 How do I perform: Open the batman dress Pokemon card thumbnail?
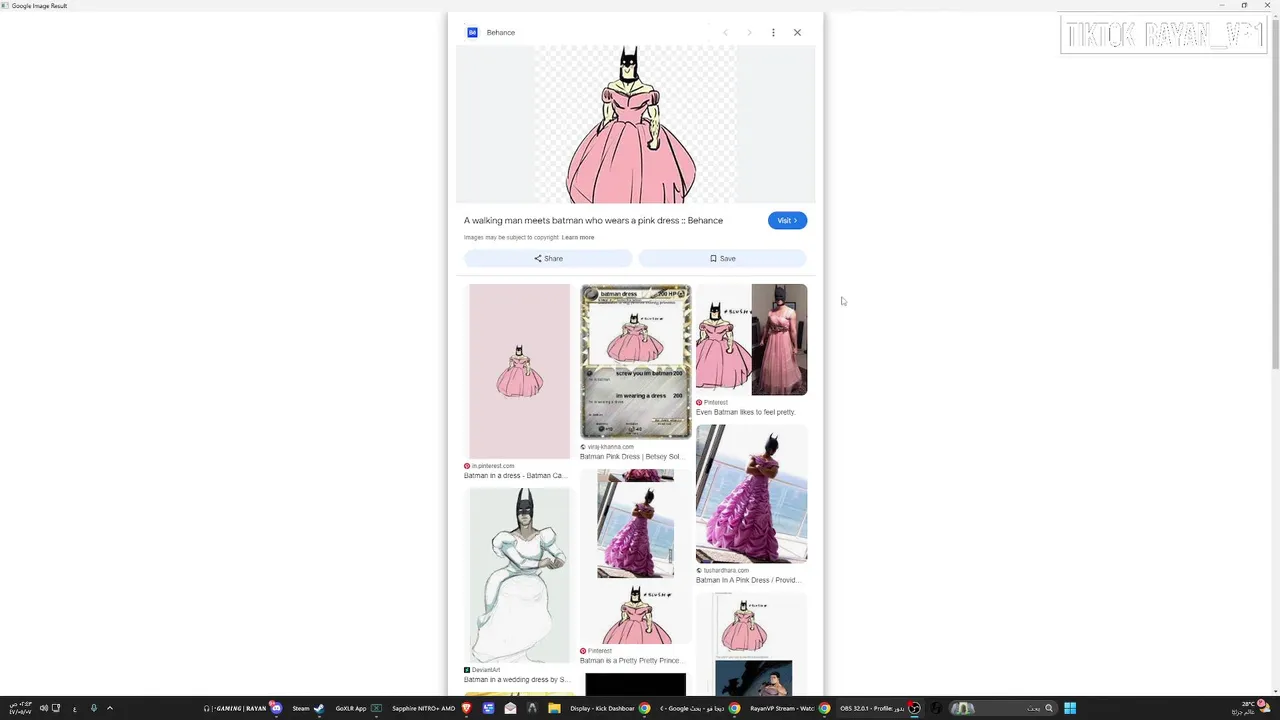coord(636,361)
